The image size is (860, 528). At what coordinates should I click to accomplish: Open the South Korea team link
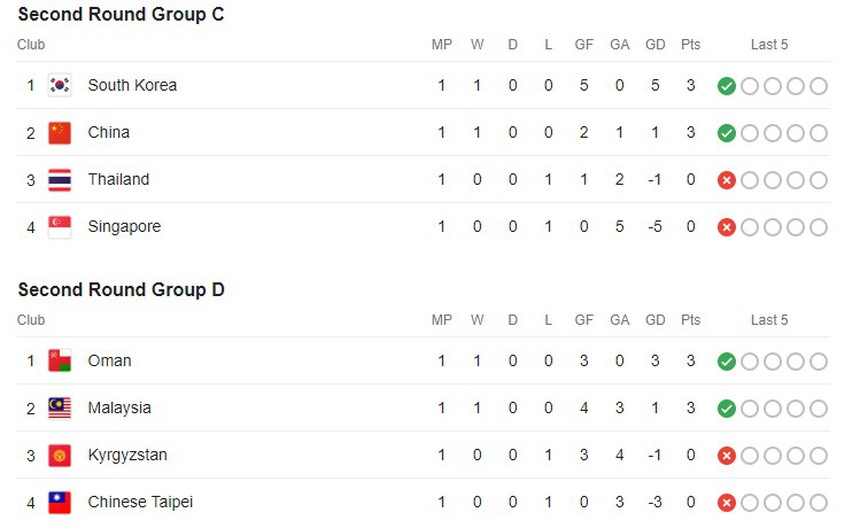pos(132,86)
